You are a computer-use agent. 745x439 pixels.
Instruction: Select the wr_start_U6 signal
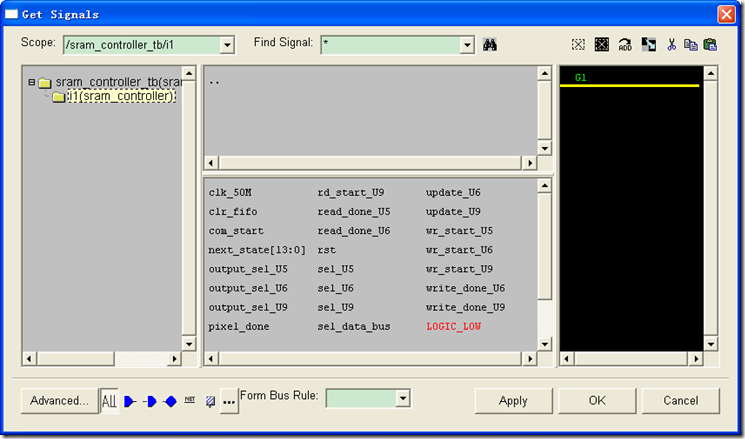459,250
